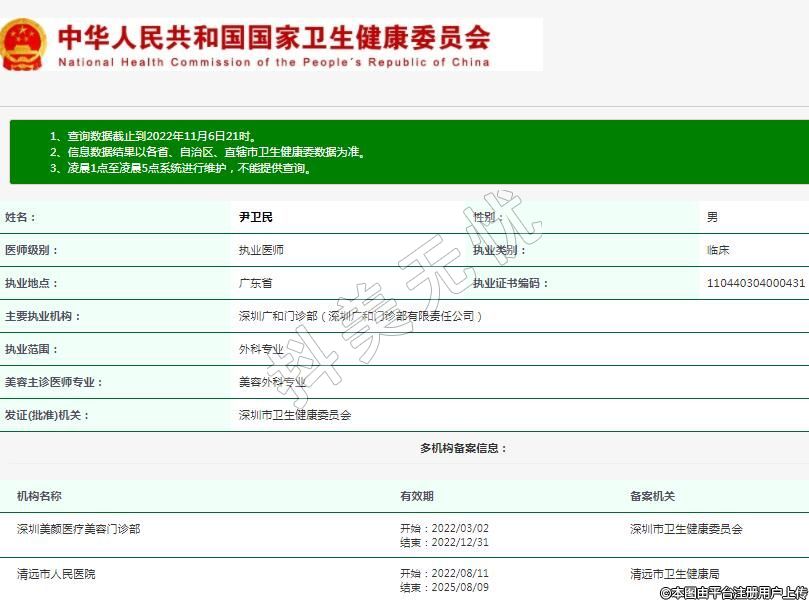The image size is (809, 600).
Task: Select the 清远市人民医院 row entry
Action: [56, 574]
